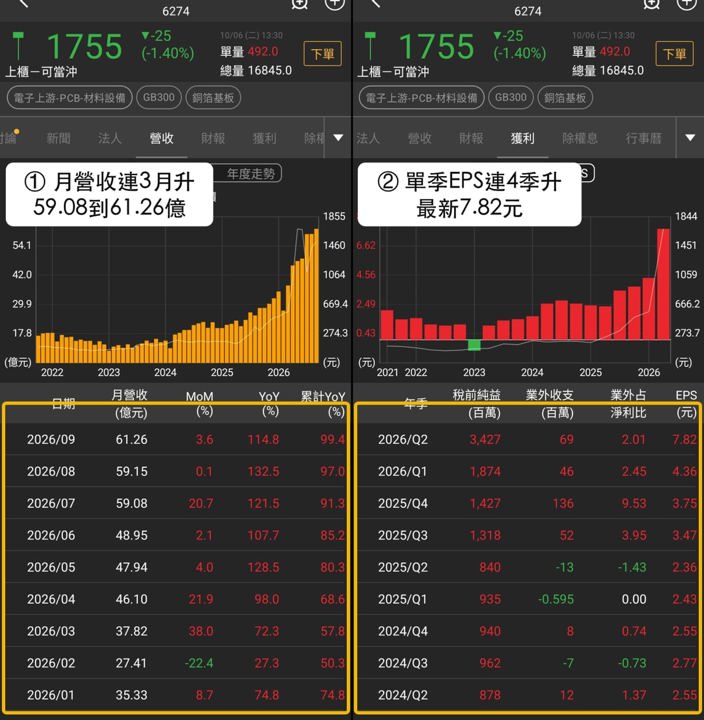Select revenue value 37.82
This screenshot has width=704, height=720.
132,631
